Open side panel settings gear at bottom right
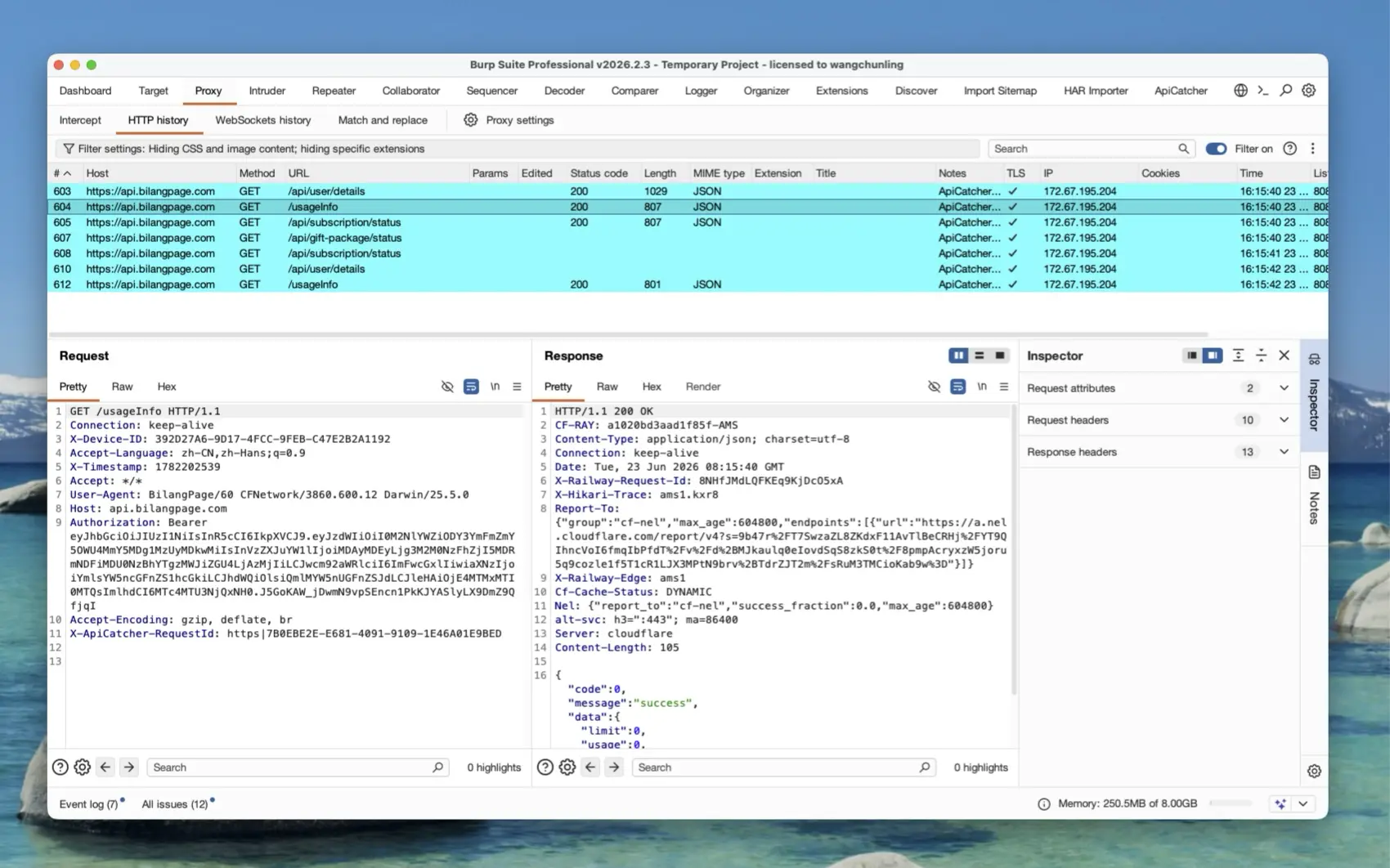Screen dimensions: 1390x868 pyautogui.click(x=1314, y=771)
